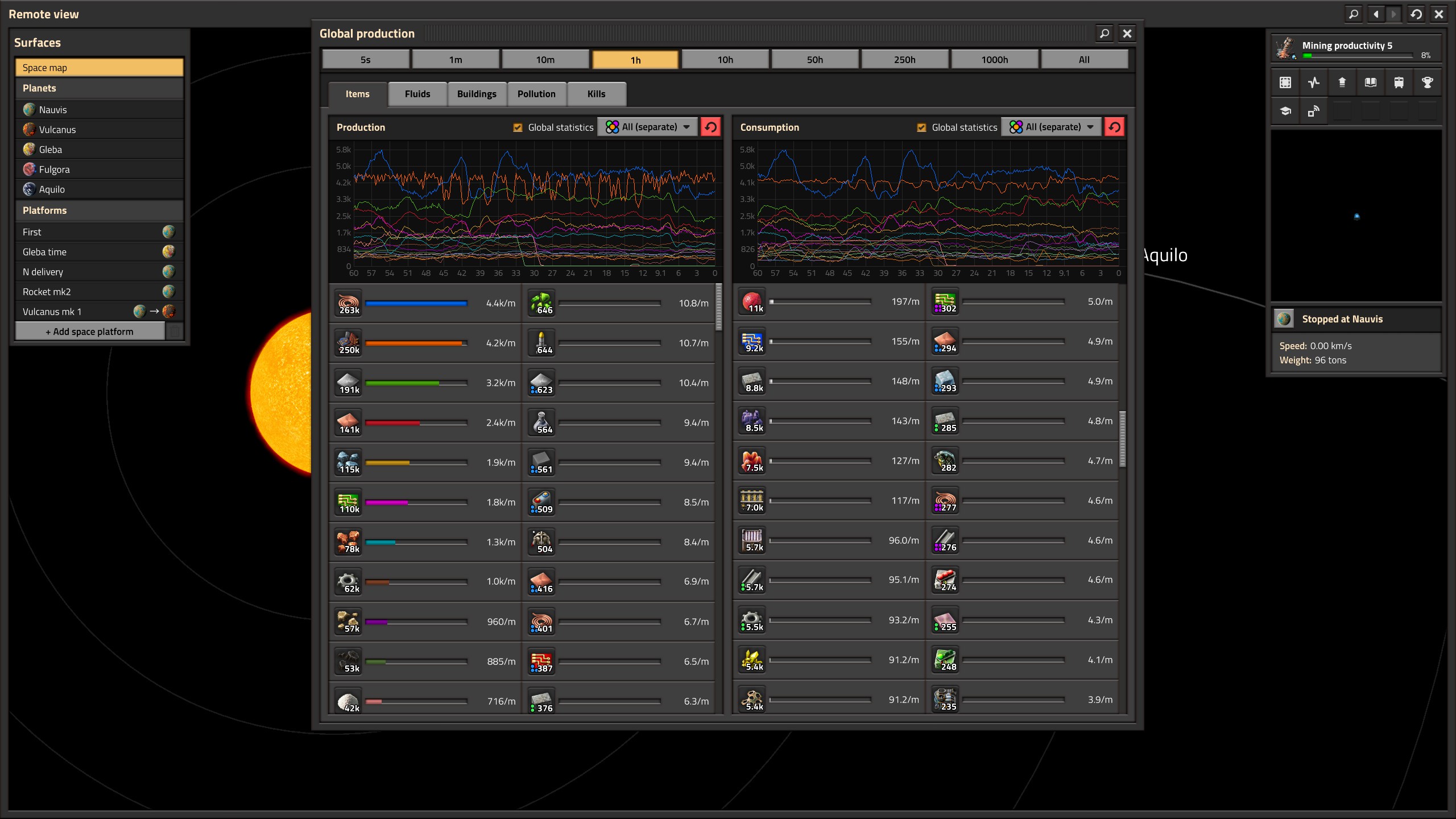Switch to the Buildings tab

[477, 94]
